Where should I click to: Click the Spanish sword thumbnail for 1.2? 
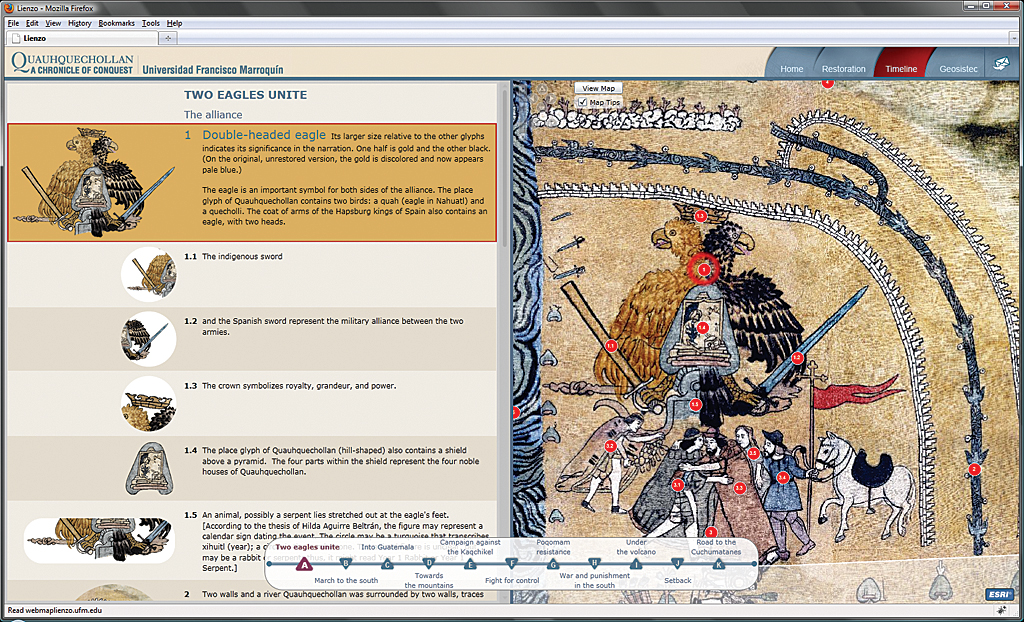tap(148, 338)
